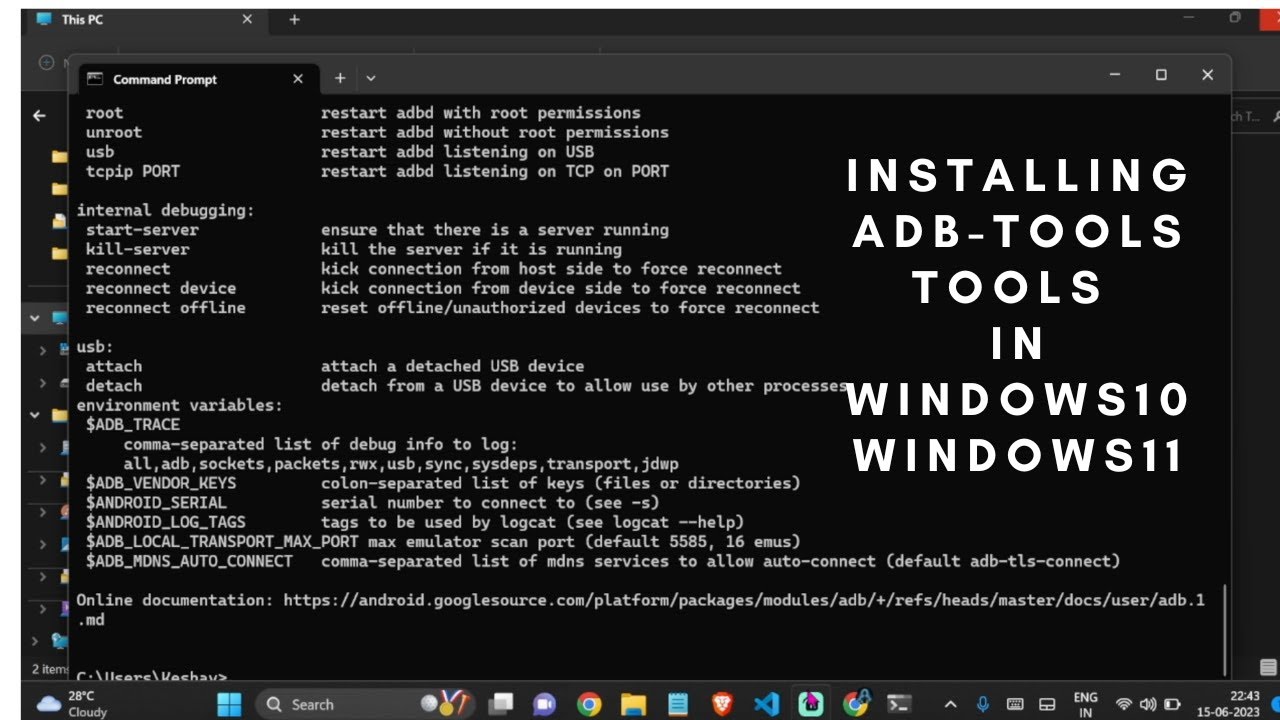
Task: Open Wi-Fi network settings in the tray
Action: [x=1124, y=704]
